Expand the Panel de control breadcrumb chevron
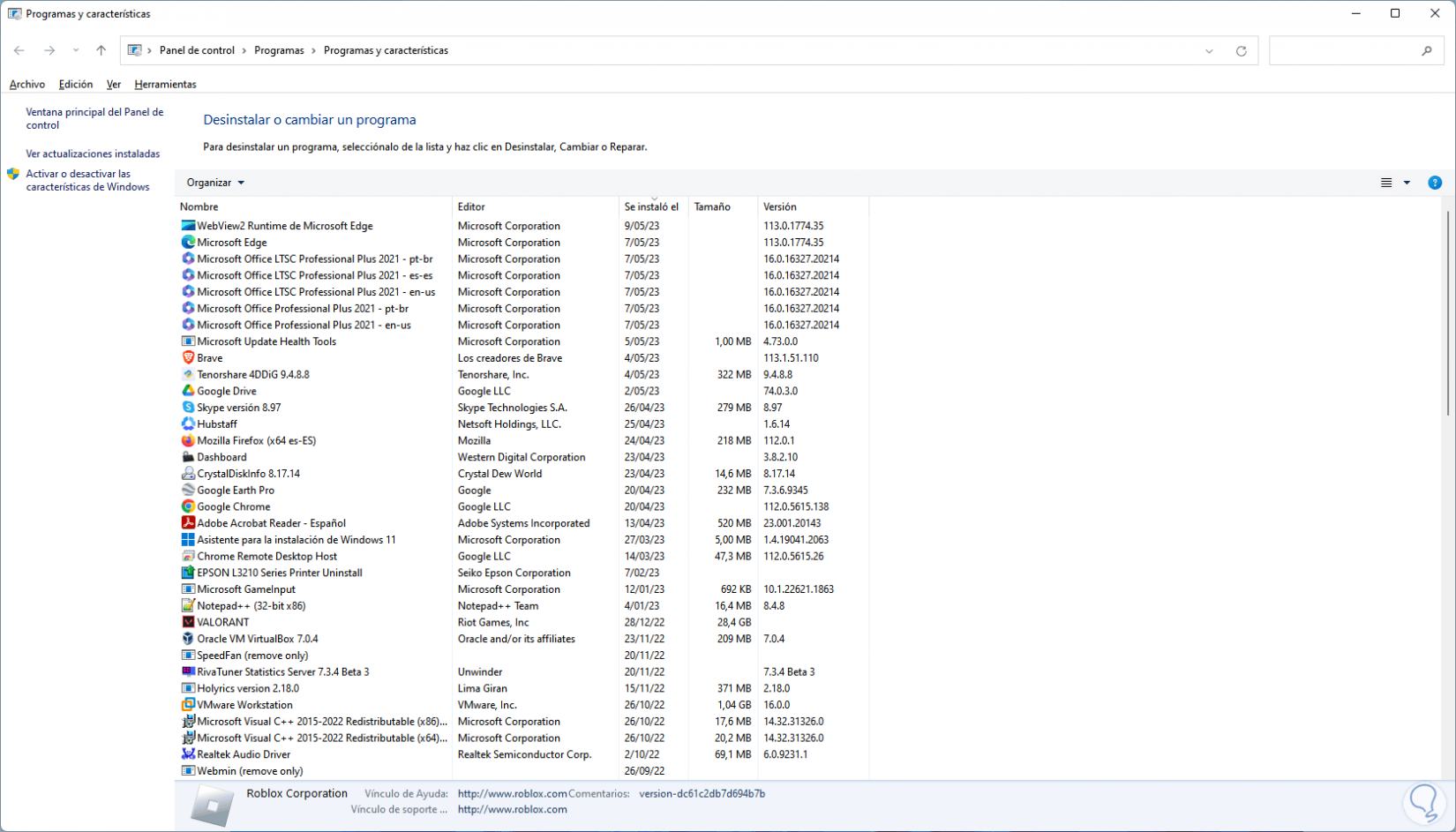This screenshot has height=832, width=1456. [x=245, y=51]
